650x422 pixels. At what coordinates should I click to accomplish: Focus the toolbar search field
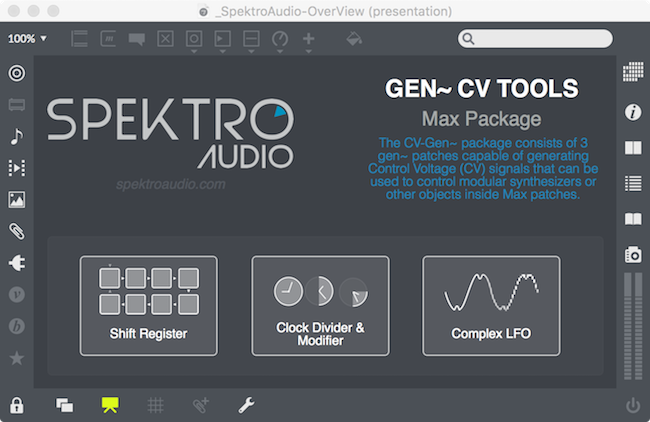(535, 39)
